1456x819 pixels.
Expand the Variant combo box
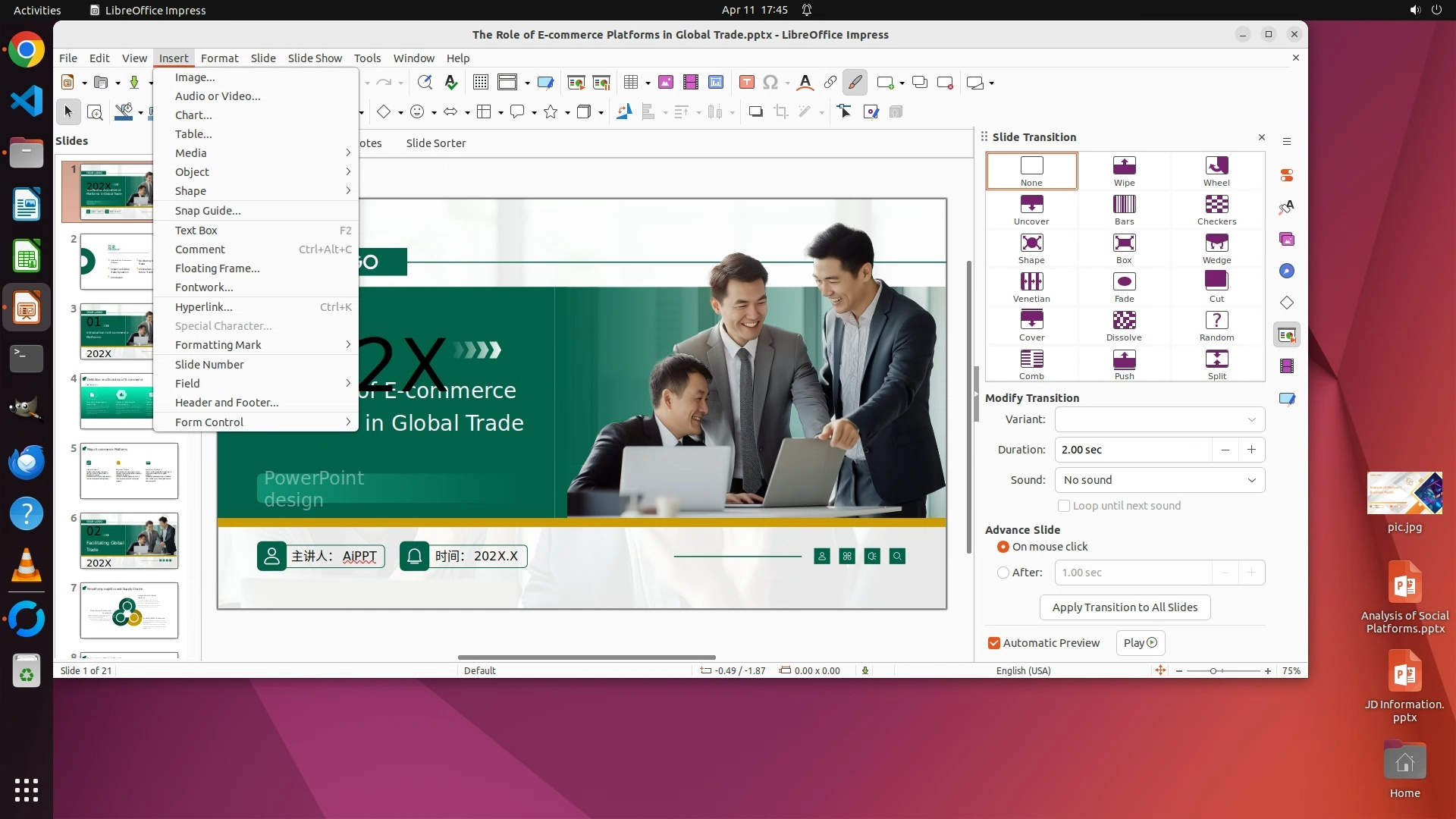[x=1159, y=419]
